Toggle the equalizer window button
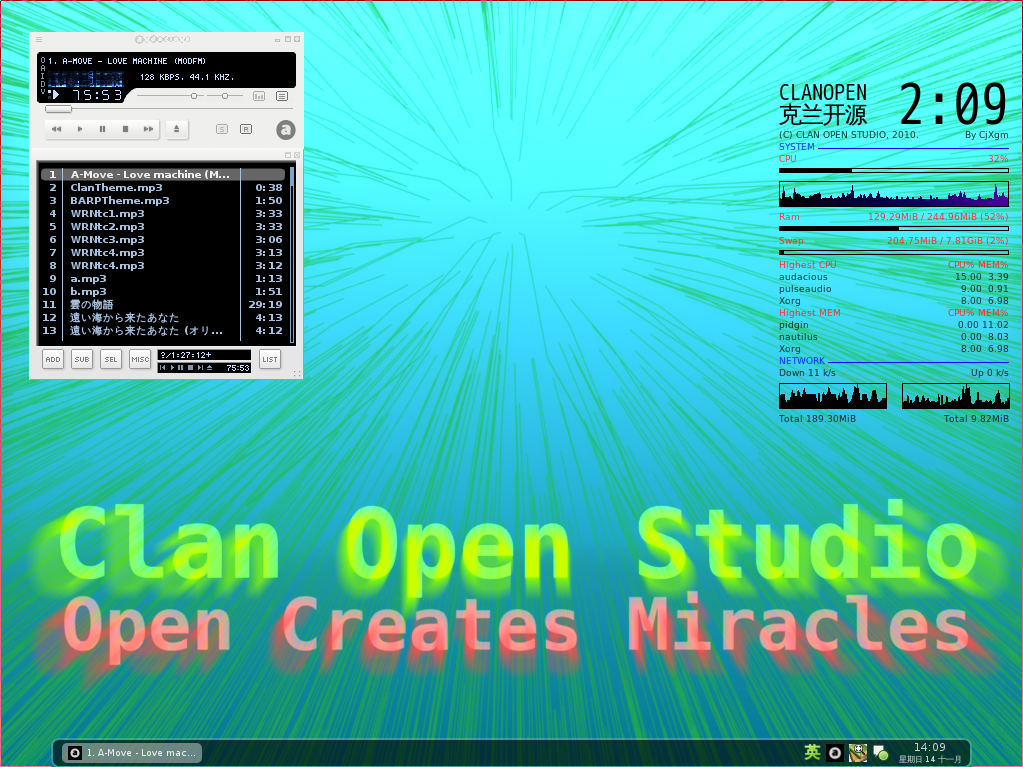Viewport: 1023px width, 767px height. coord(259,96)
